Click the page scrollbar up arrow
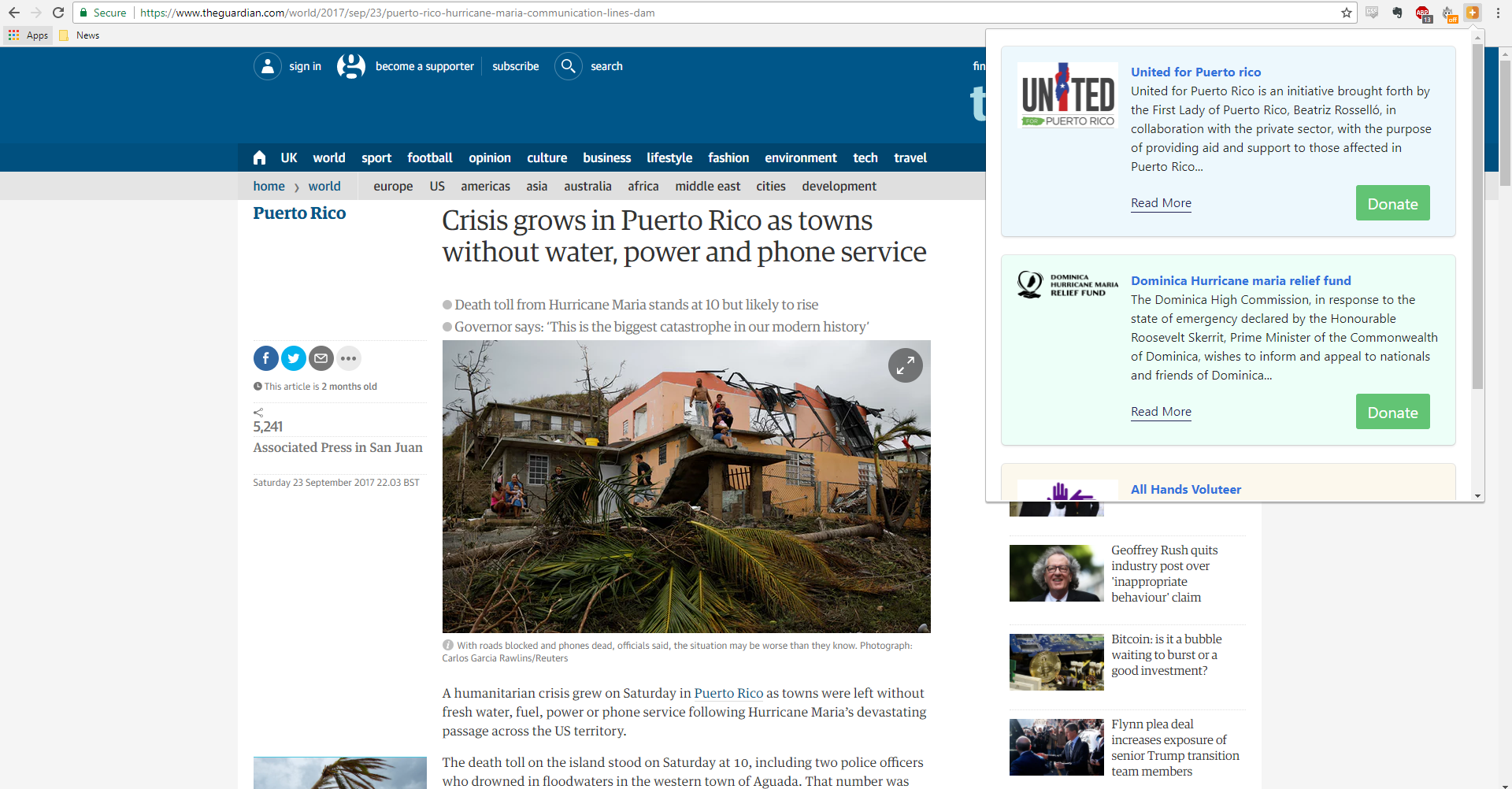The image size is (1512, 789). pyautogui.click(x=1506, y=54)
